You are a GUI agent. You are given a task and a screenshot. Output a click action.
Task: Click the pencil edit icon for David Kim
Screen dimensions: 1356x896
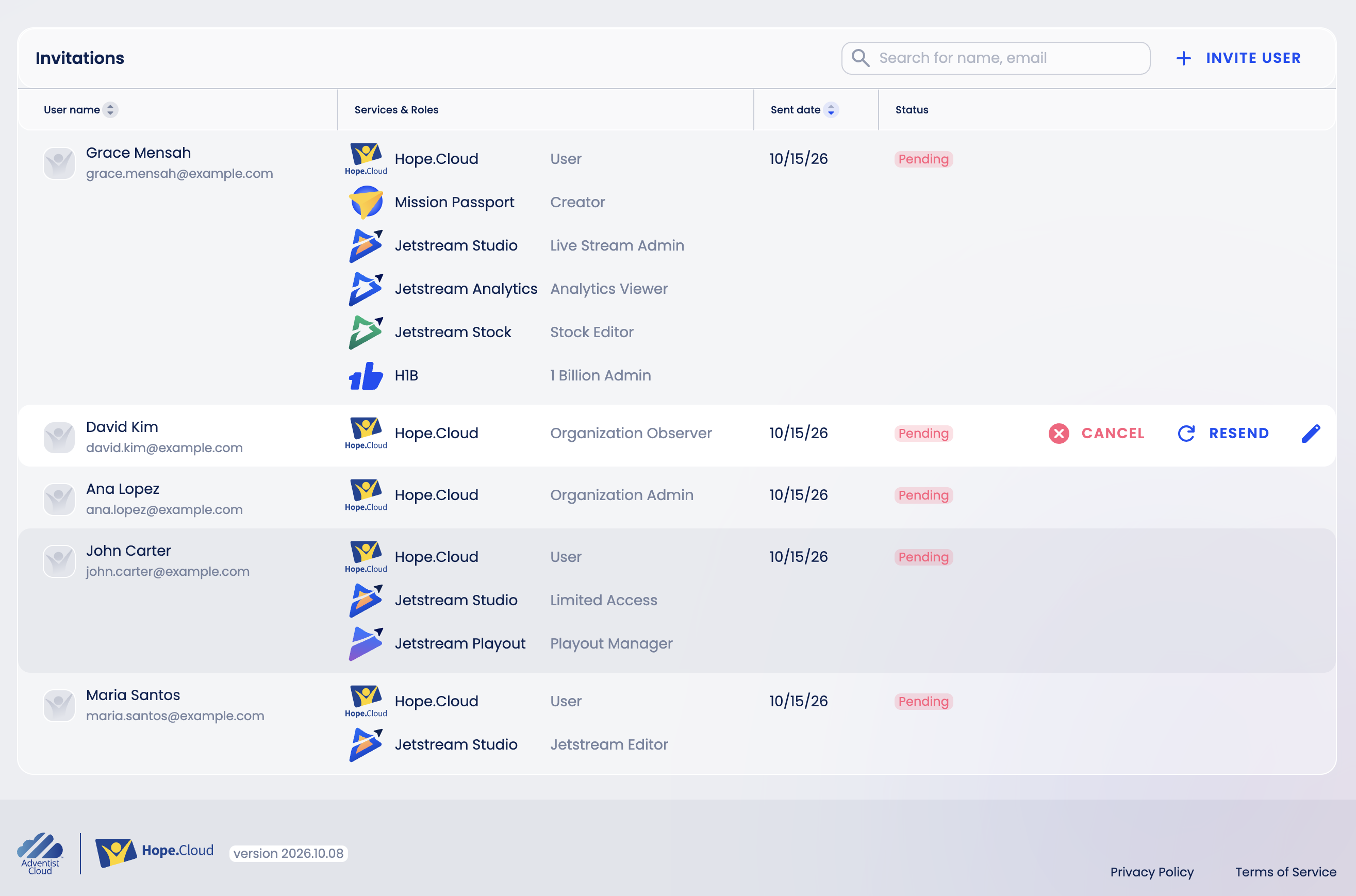click(x=1311, y=434)
